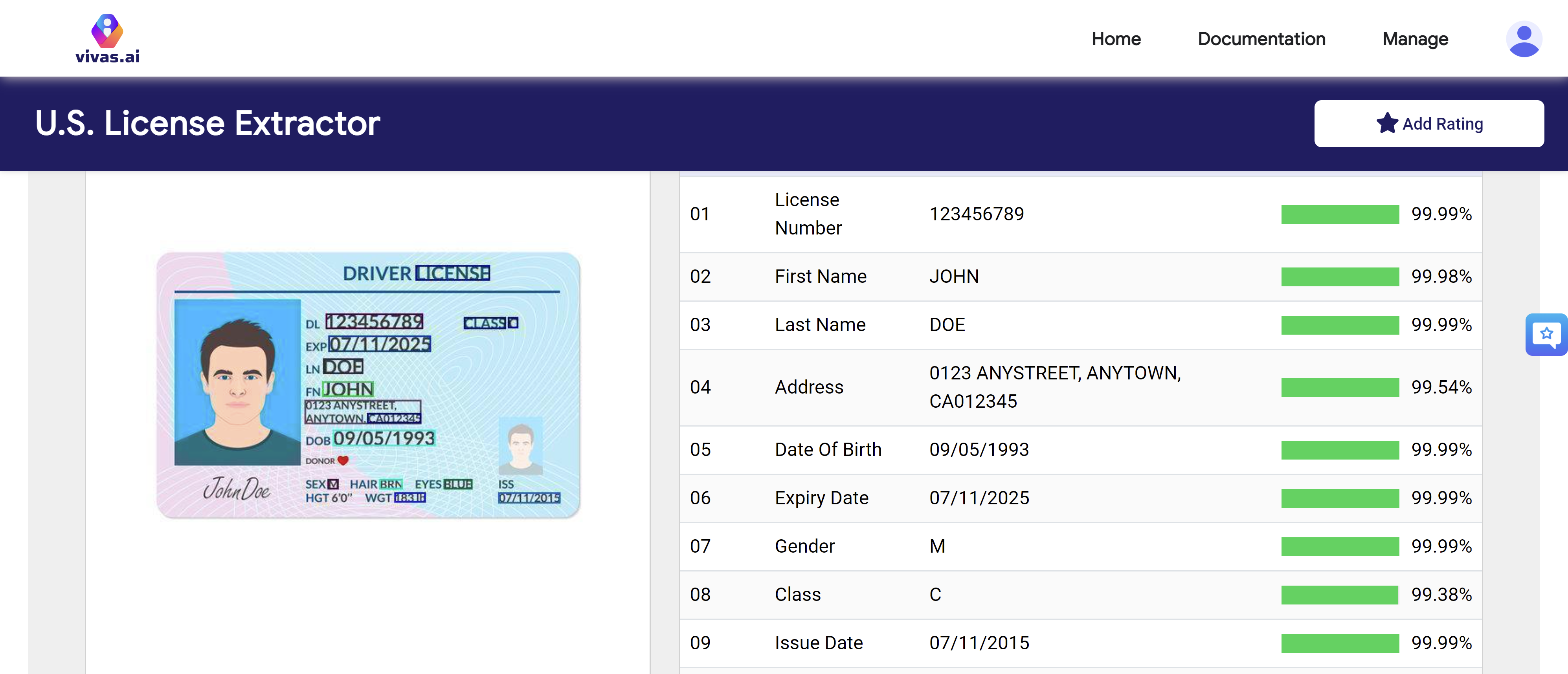
Task: Select the First Name JOHN row
Action: click(x=953, y=277)
